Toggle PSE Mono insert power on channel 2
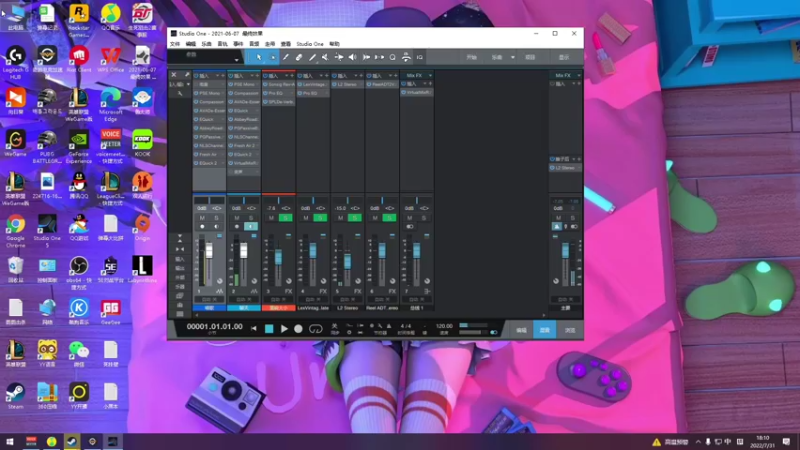800x450 pixels. tap(231, 85)
